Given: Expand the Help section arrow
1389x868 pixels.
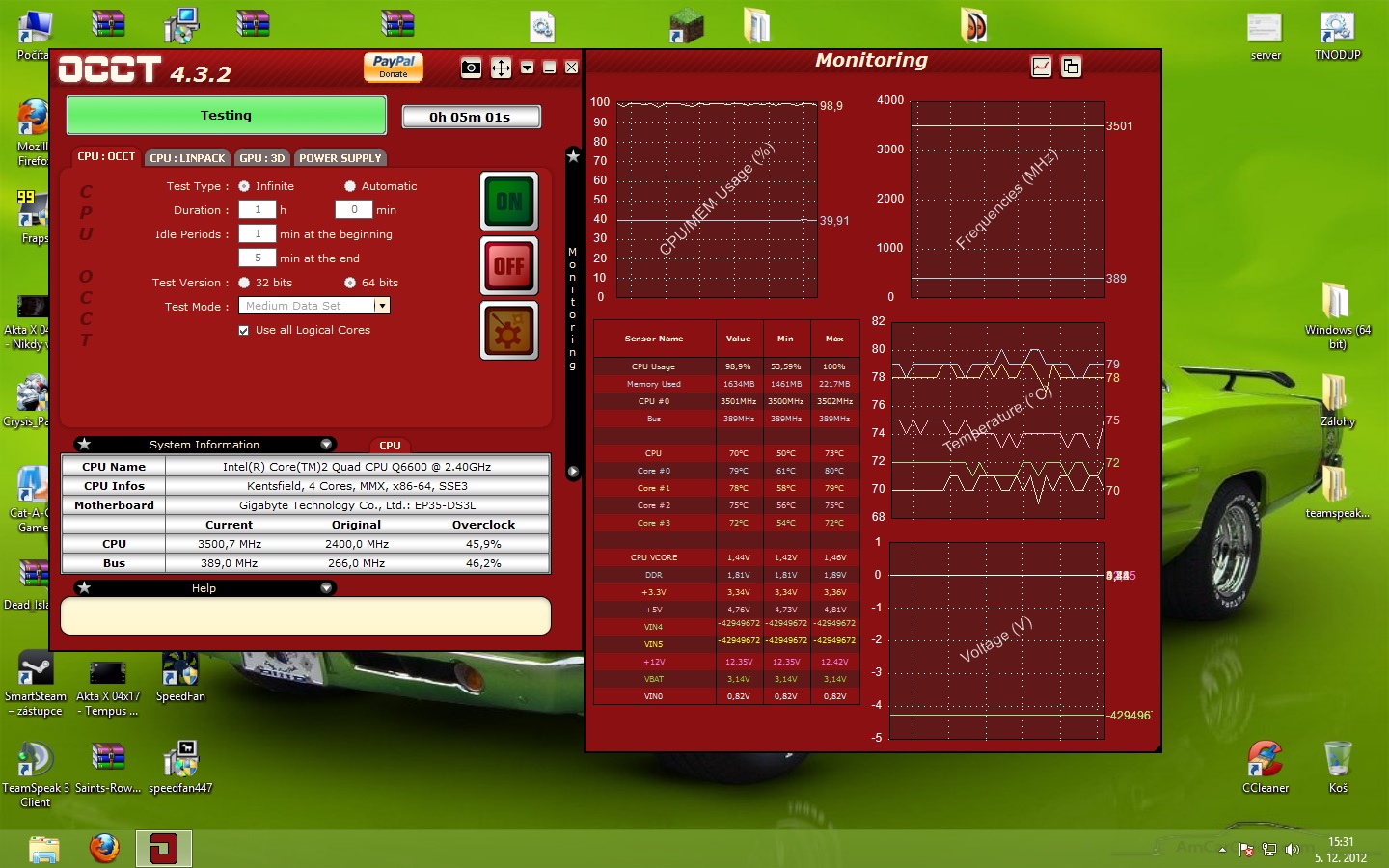Looking at the screenshot, I should click(x=326, y=588).
